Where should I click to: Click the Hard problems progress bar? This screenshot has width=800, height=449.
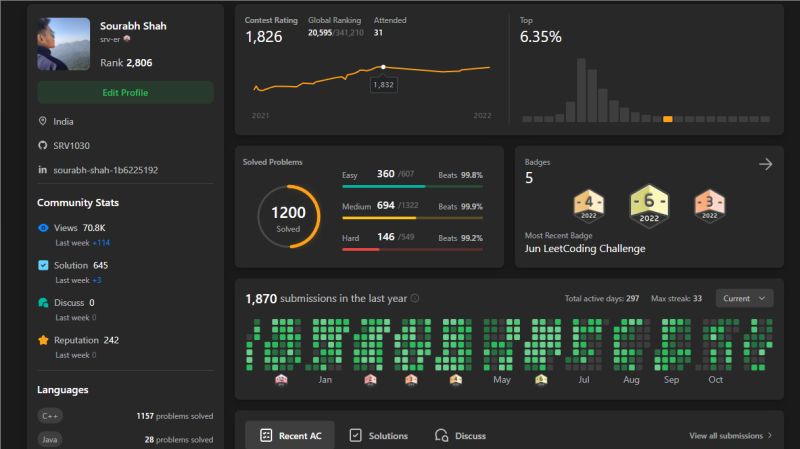coord(412,250)
